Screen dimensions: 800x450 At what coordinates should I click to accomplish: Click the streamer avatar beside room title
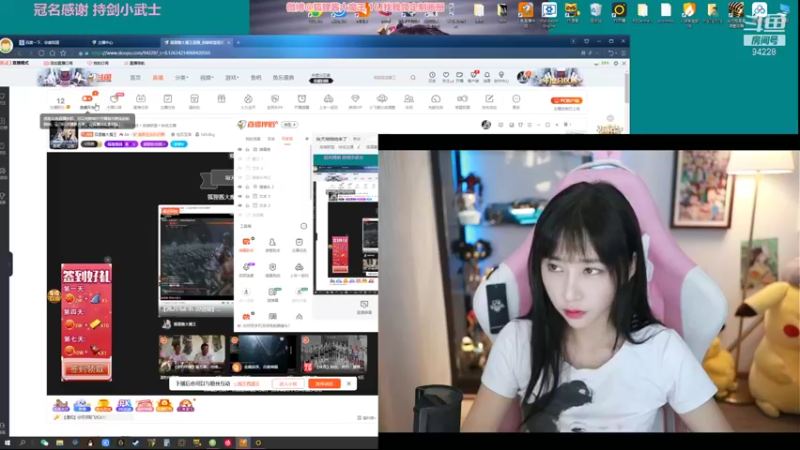(64, 137)
